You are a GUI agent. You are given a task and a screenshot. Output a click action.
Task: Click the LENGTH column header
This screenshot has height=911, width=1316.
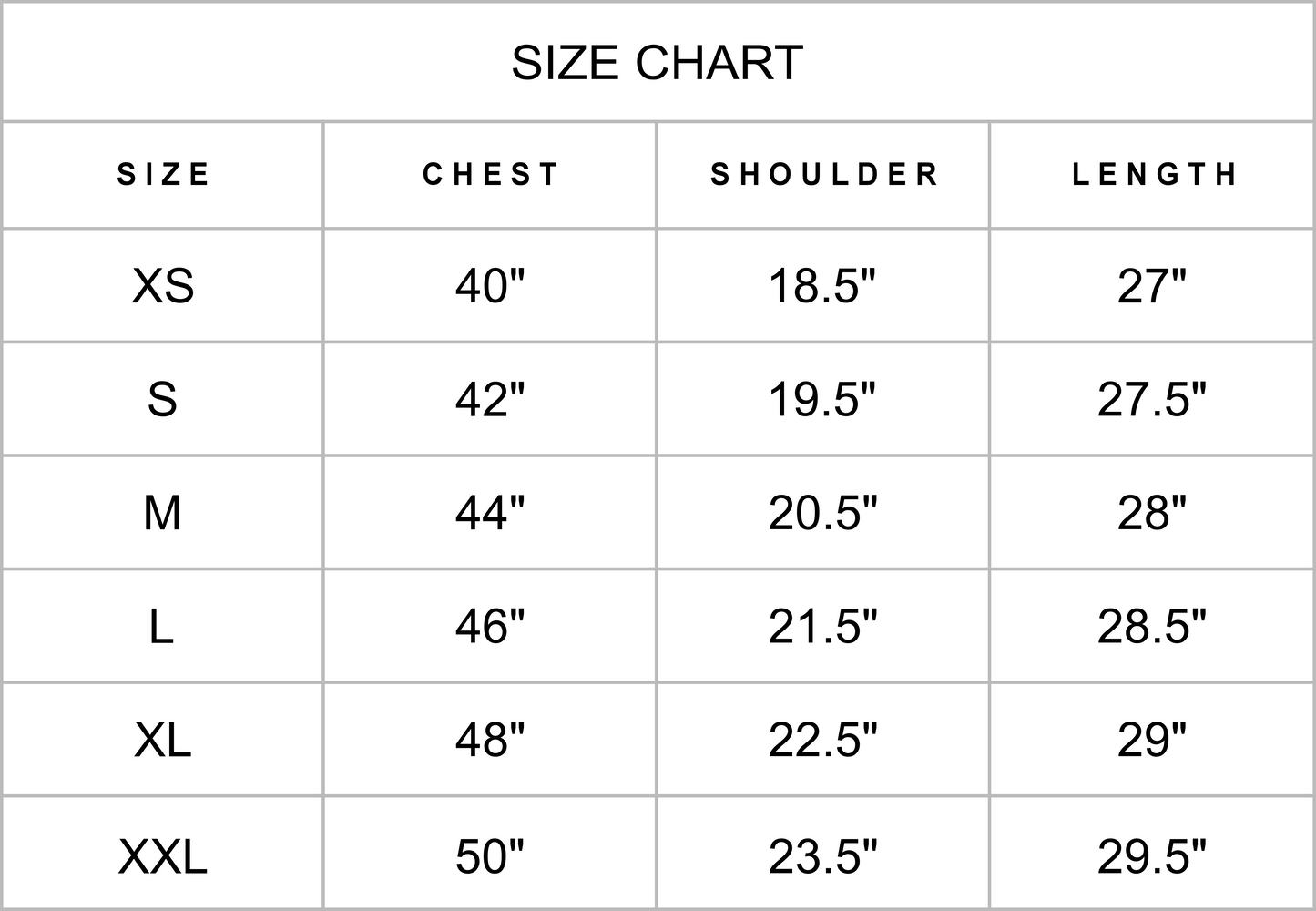[x=1154, y=174]
